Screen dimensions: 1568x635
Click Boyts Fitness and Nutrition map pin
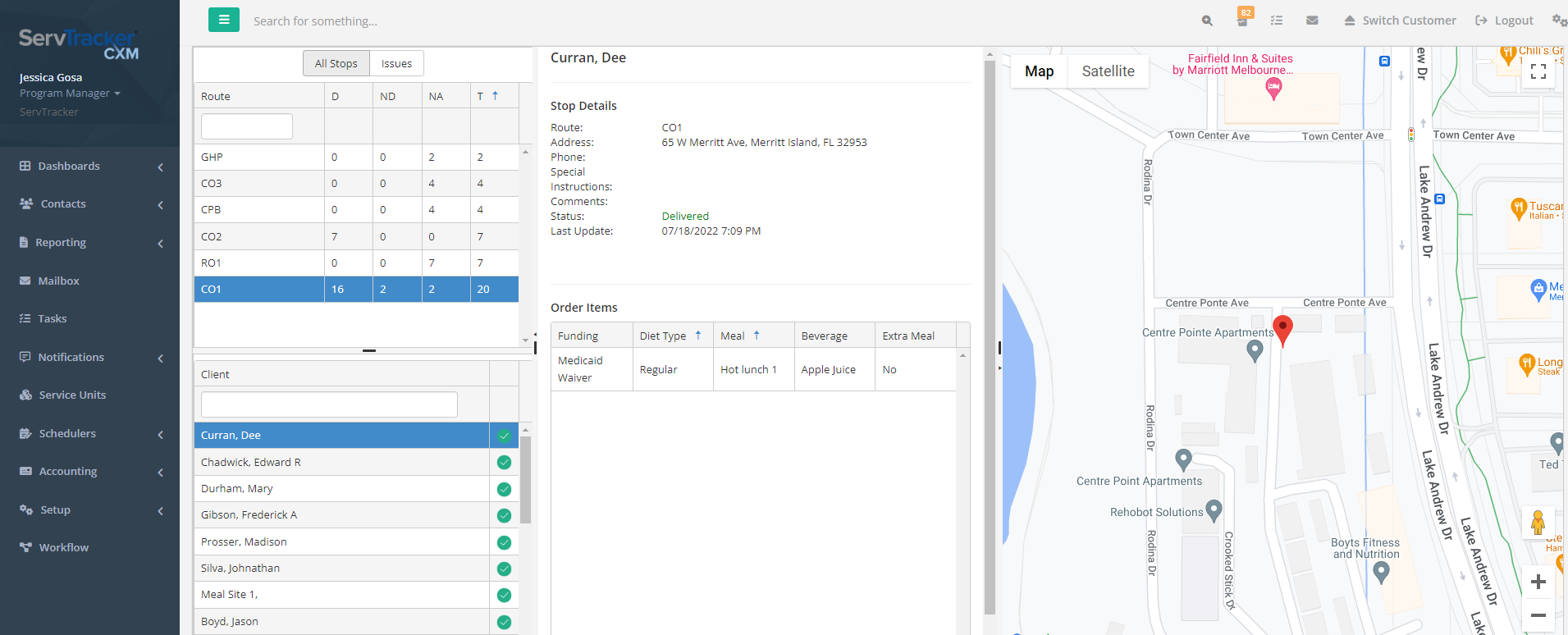coord(1381,573)
